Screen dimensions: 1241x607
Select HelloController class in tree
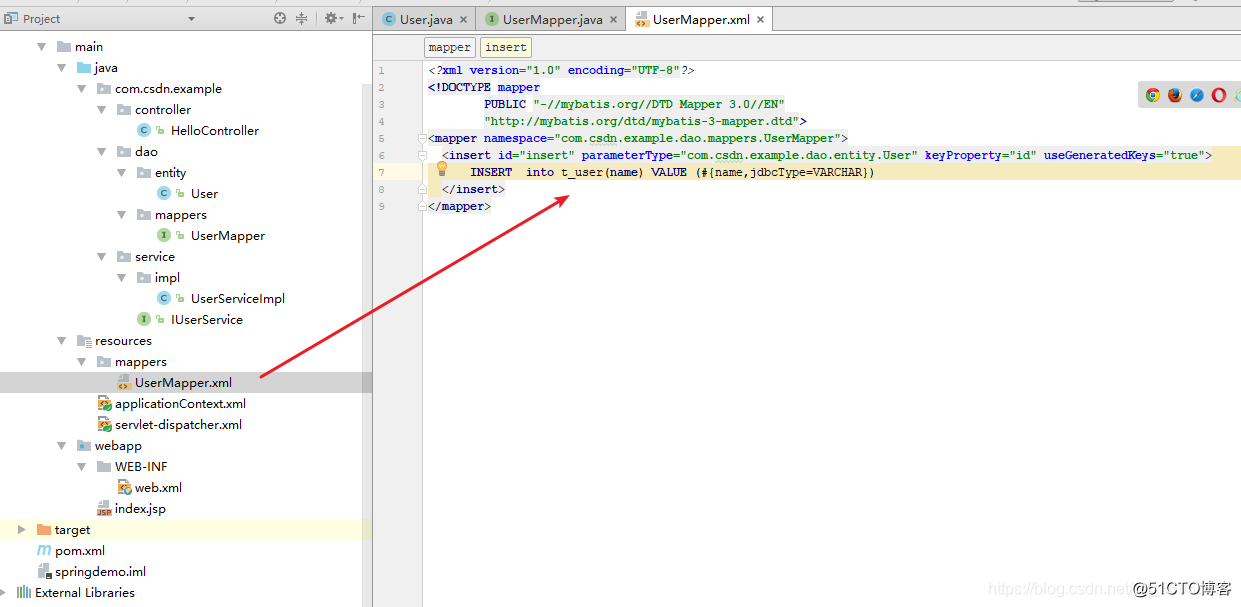(x=215, y=131)
